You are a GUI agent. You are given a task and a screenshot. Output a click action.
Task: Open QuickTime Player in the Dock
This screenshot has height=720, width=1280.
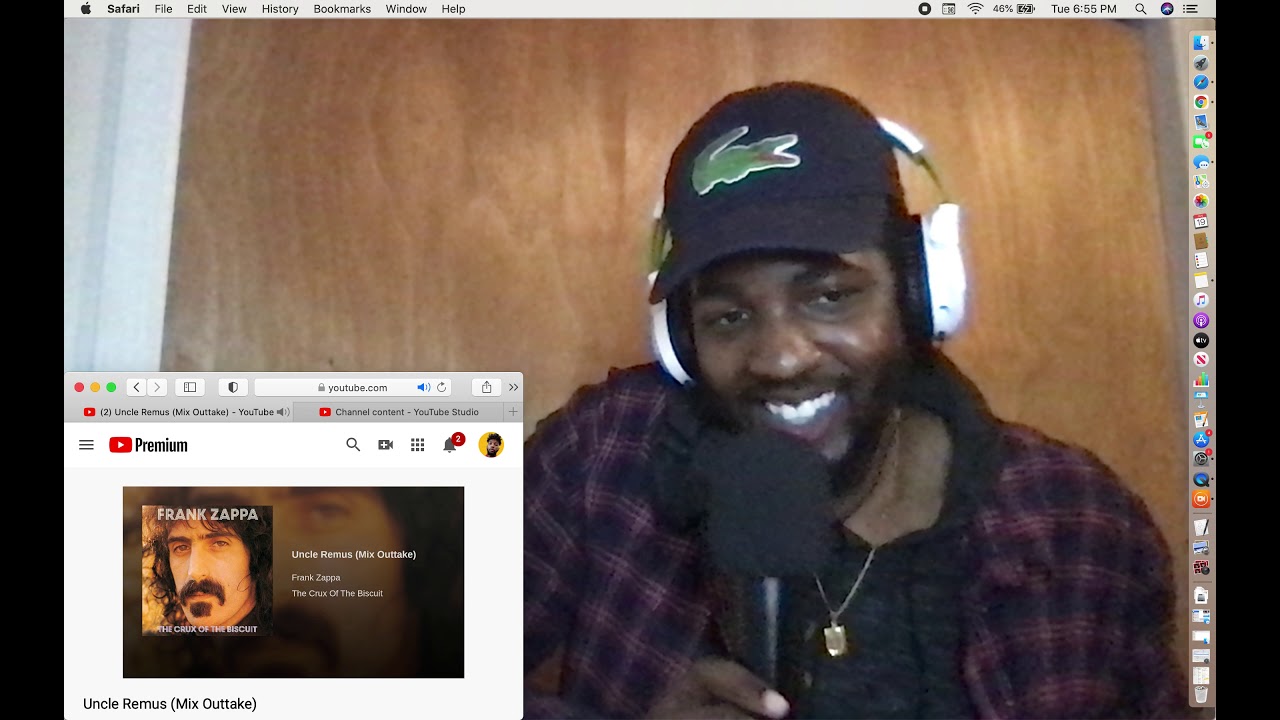pyautogui.click(x=1201, y=479)
